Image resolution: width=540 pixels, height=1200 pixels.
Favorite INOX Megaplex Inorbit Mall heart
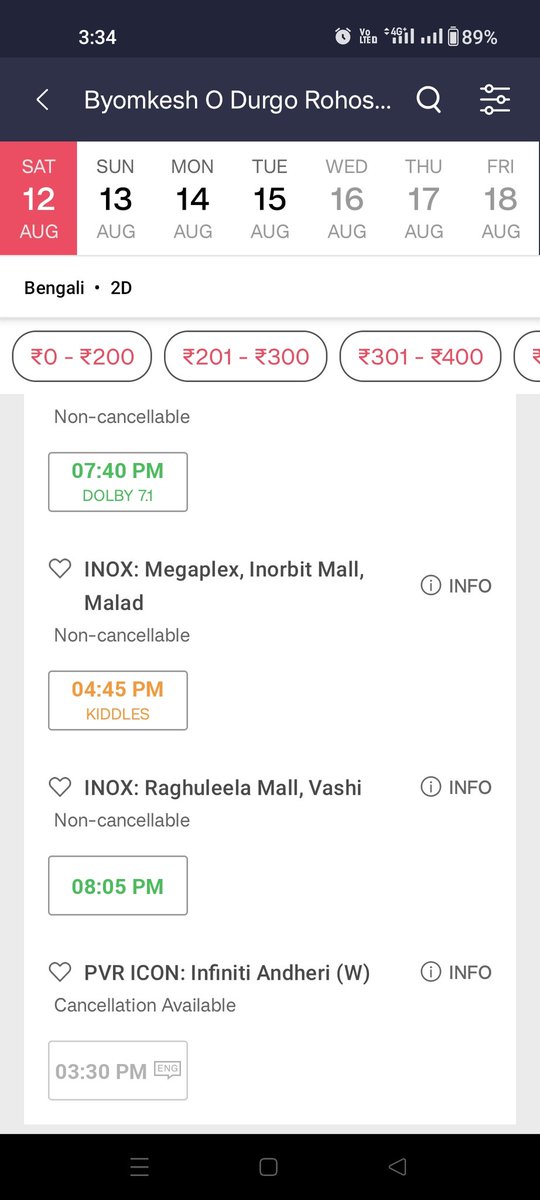(x=60, y=569)
